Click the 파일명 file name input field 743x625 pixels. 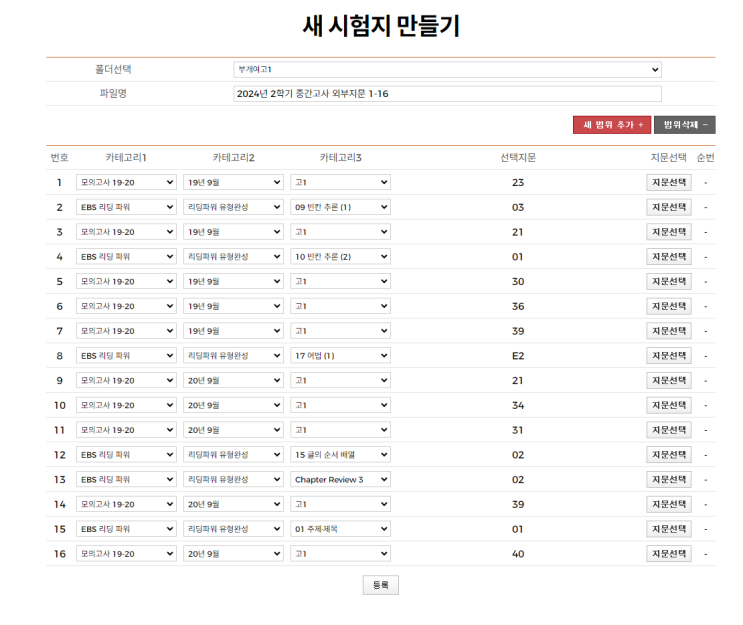[447, 93]
